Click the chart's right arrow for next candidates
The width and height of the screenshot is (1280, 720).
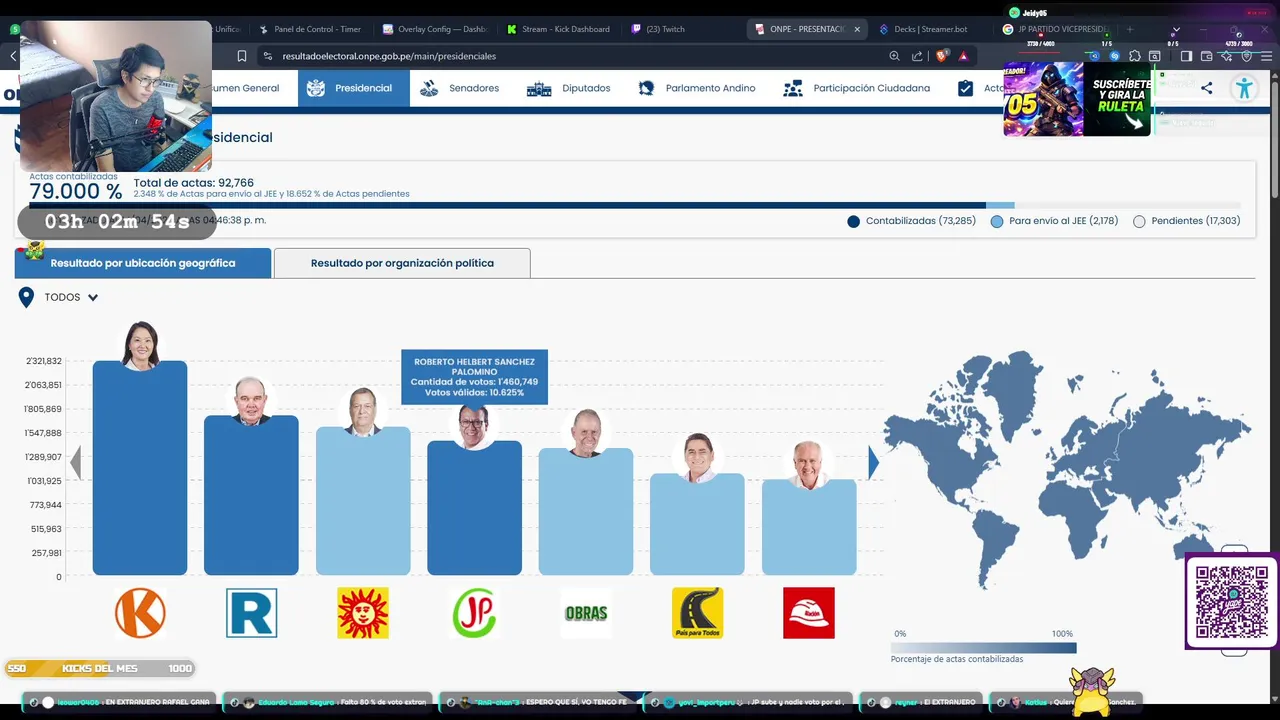tap(873, 463)
